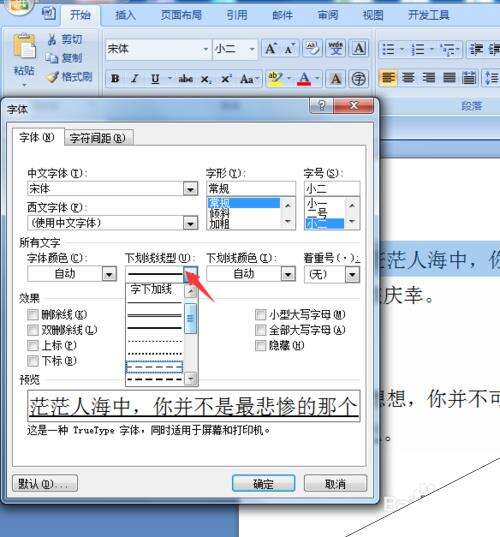The image size is (500, 537).
Task: Click the Numbering list icon
Action: [x=418, y=49]
